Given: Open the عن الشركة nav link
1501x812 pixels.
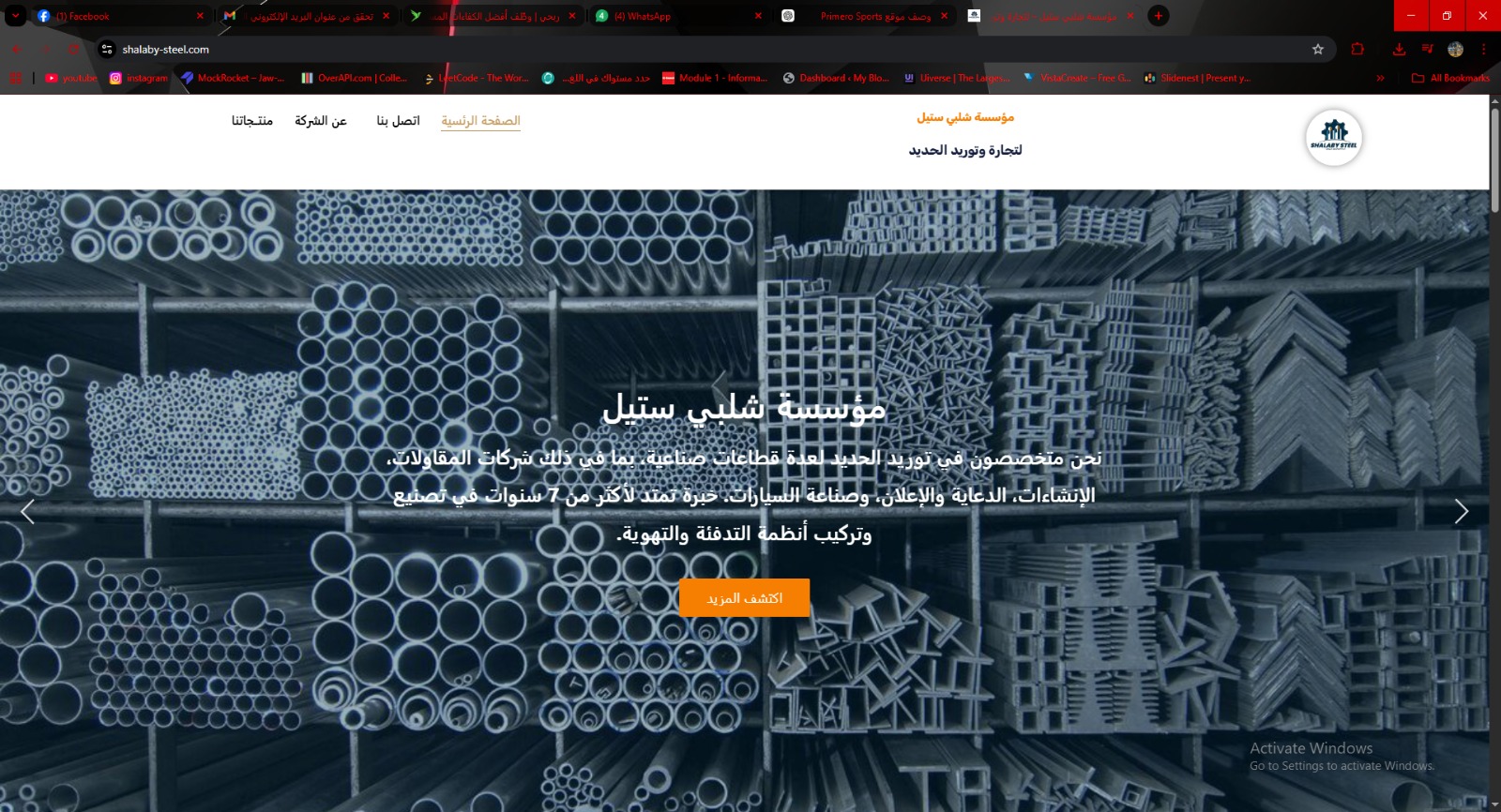Looking at the screenshot, I should 321,121.
